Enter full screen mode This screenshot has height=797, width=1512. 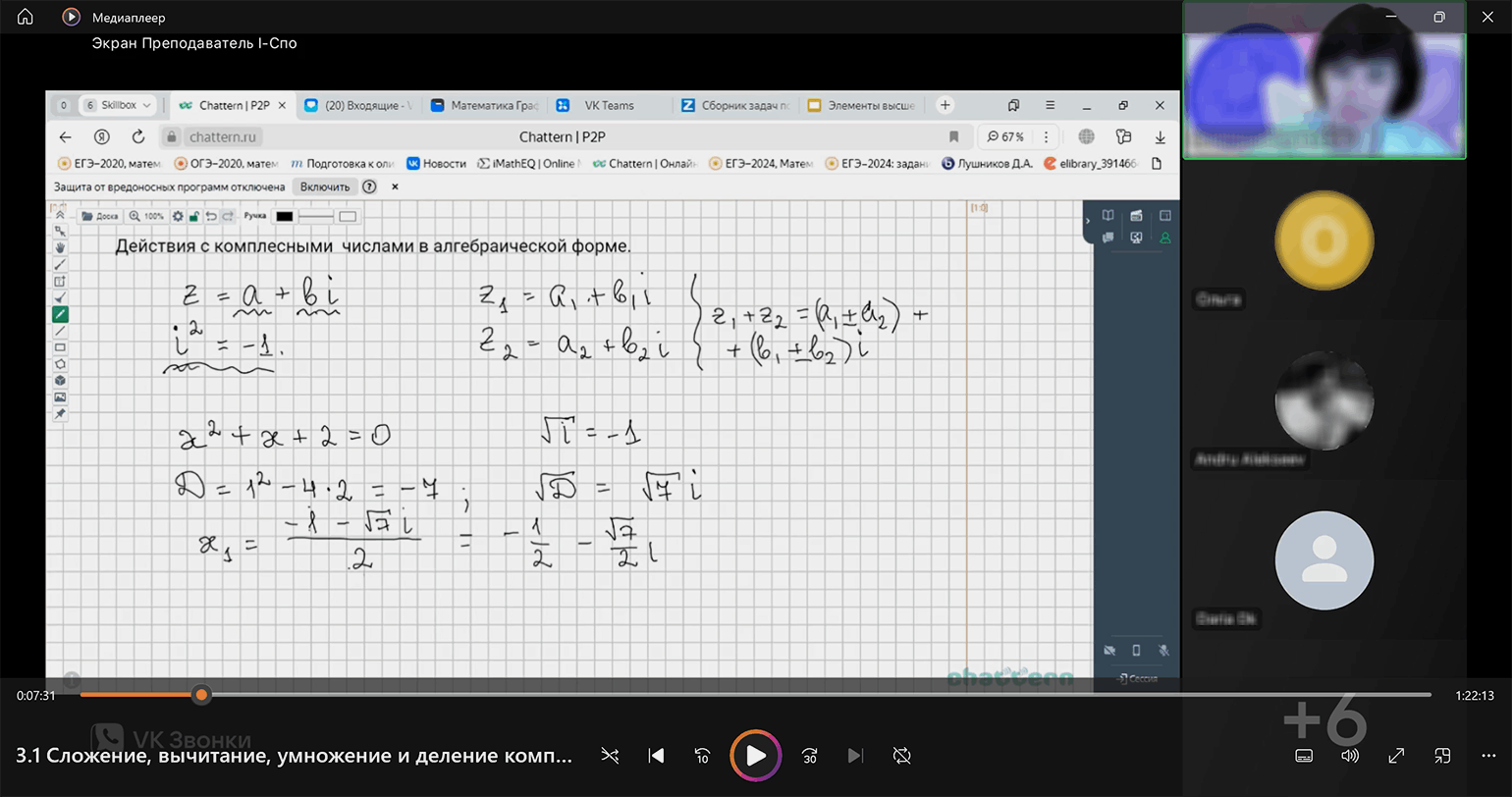pos(1396,756)
